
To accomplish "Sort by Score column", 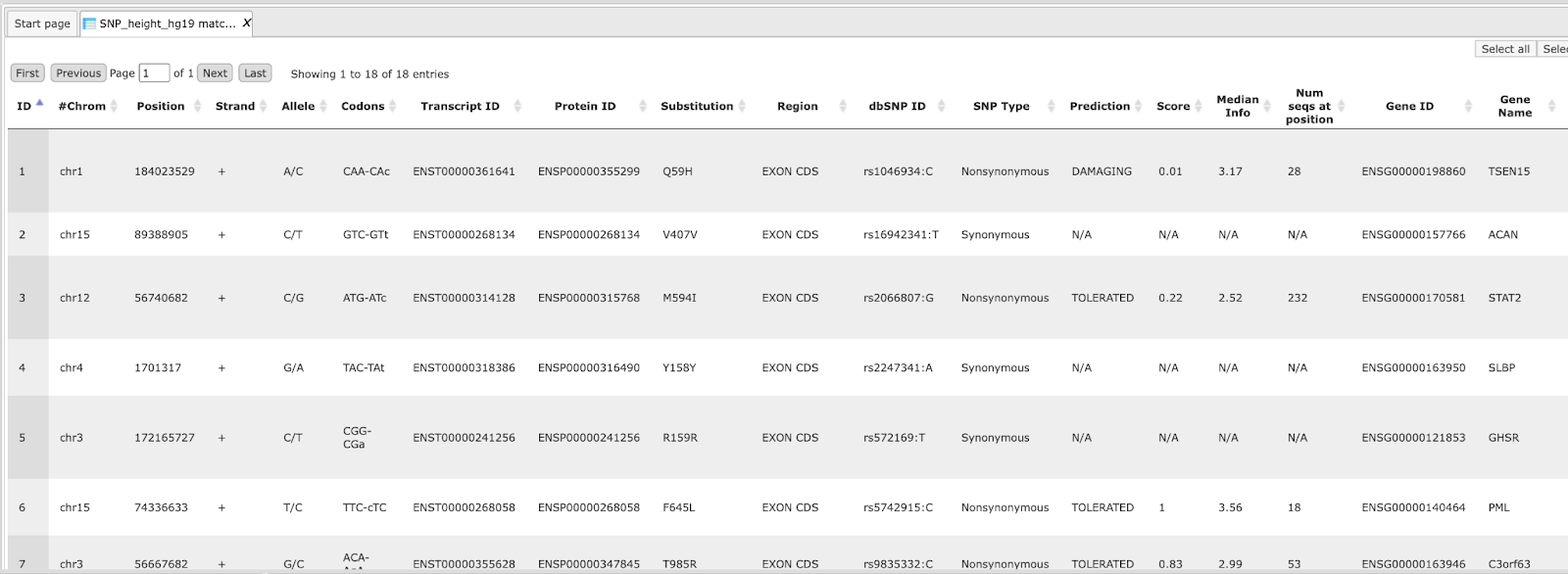I will click(x=1179, y=106).
